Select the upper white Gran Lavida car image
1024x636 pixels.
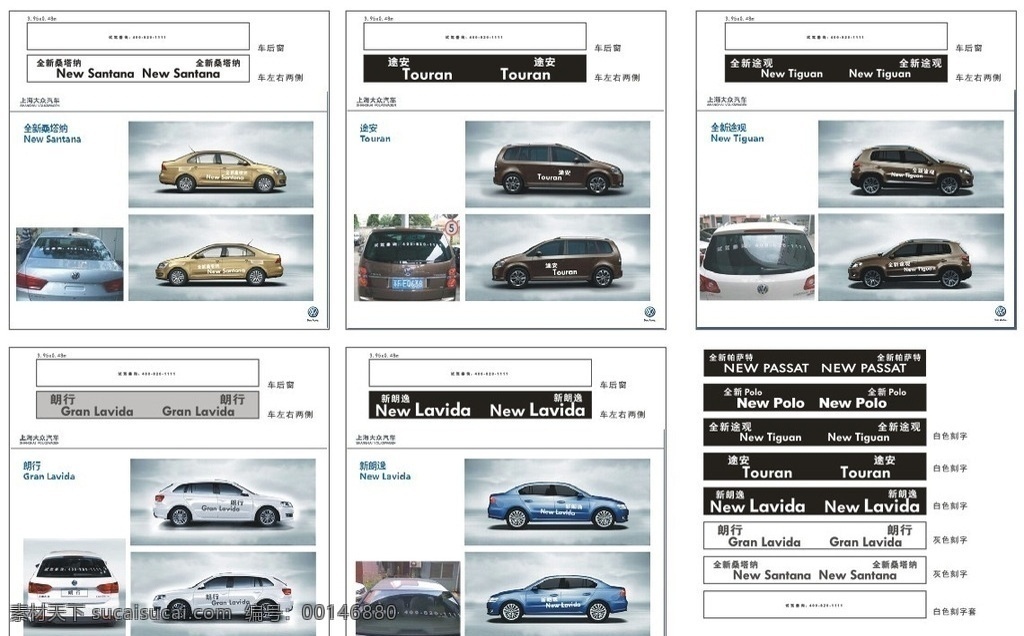(223, 501)
